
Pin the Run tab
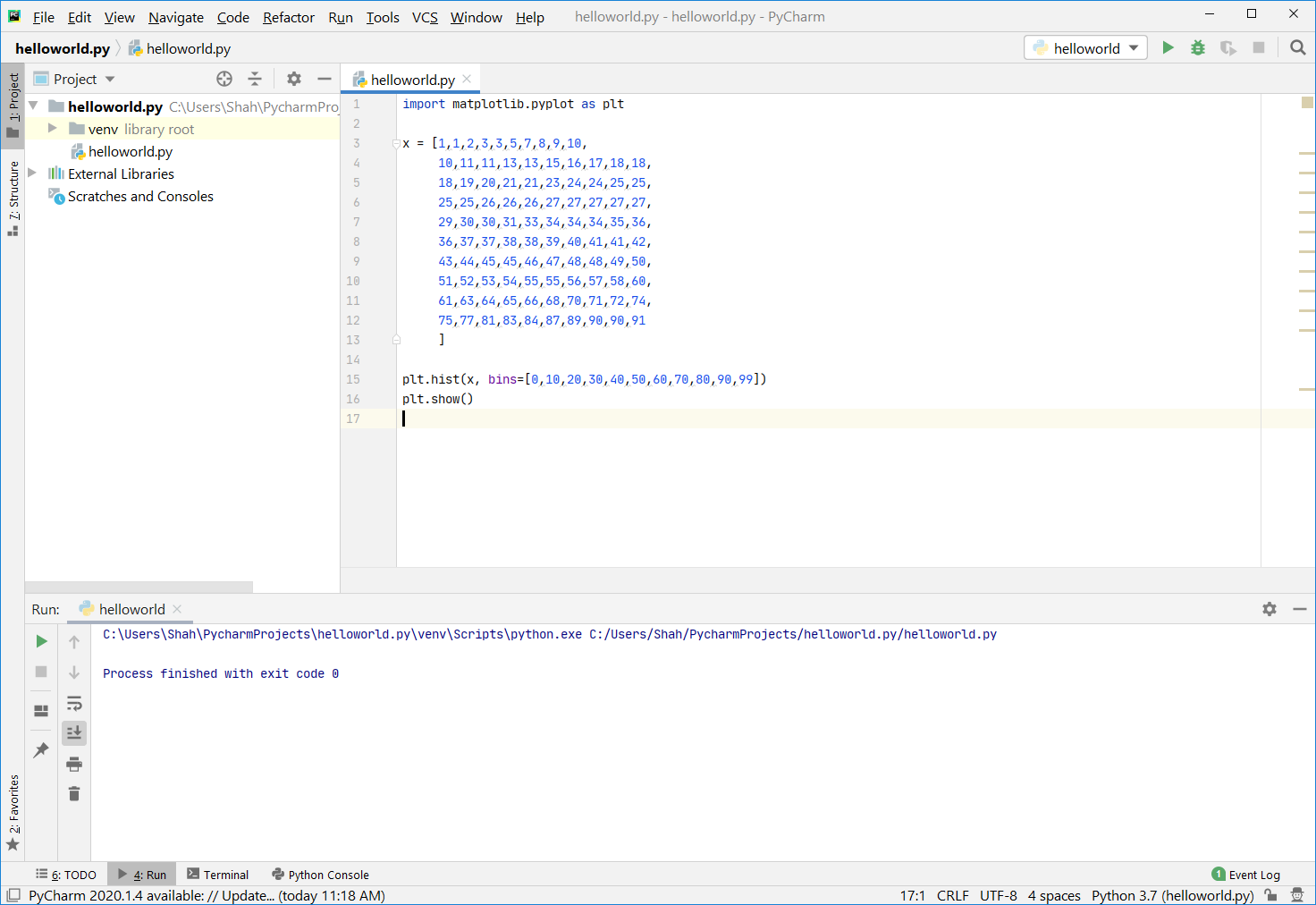pos(41,750)
